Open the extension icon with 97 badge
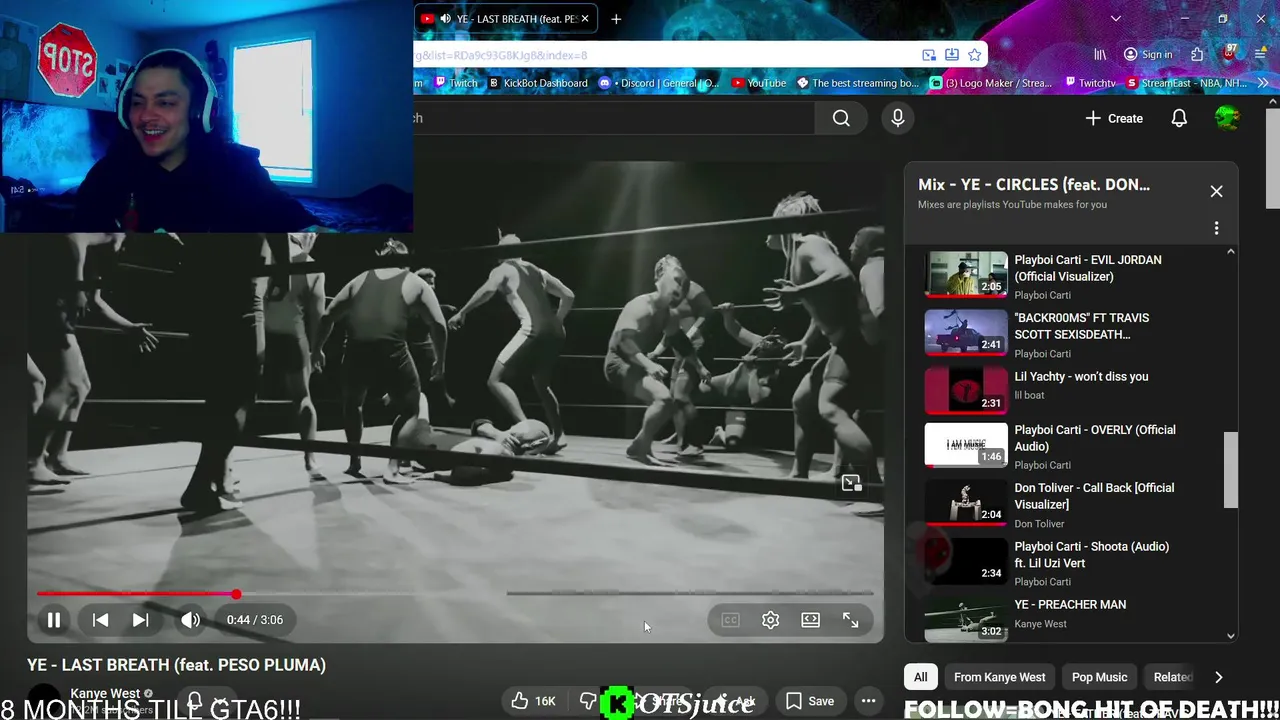Viewport: 1280px width, 720px height. (x=1231, y=53)
